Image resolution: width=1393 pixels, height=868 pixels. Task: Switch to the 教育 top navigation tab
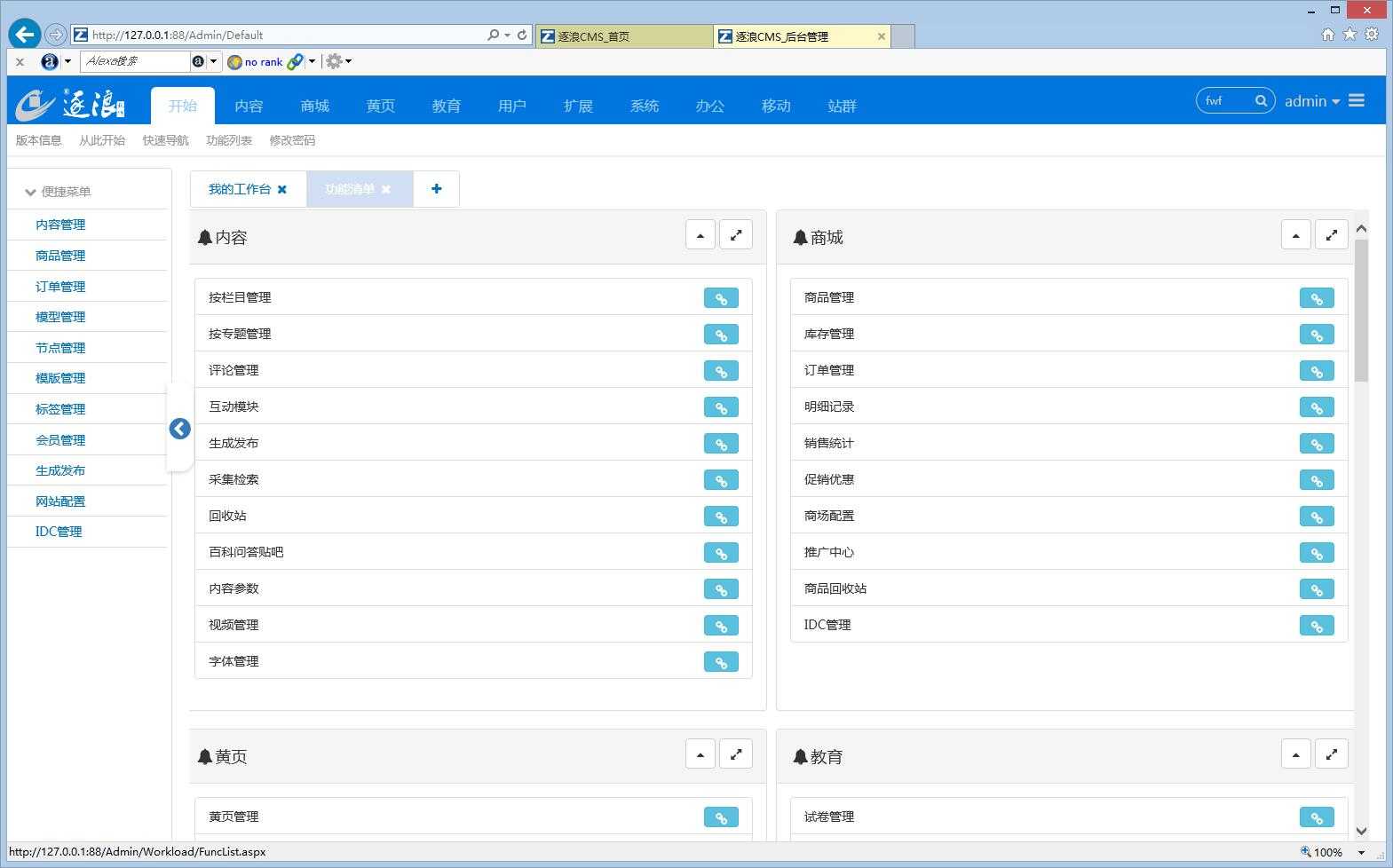446,106
